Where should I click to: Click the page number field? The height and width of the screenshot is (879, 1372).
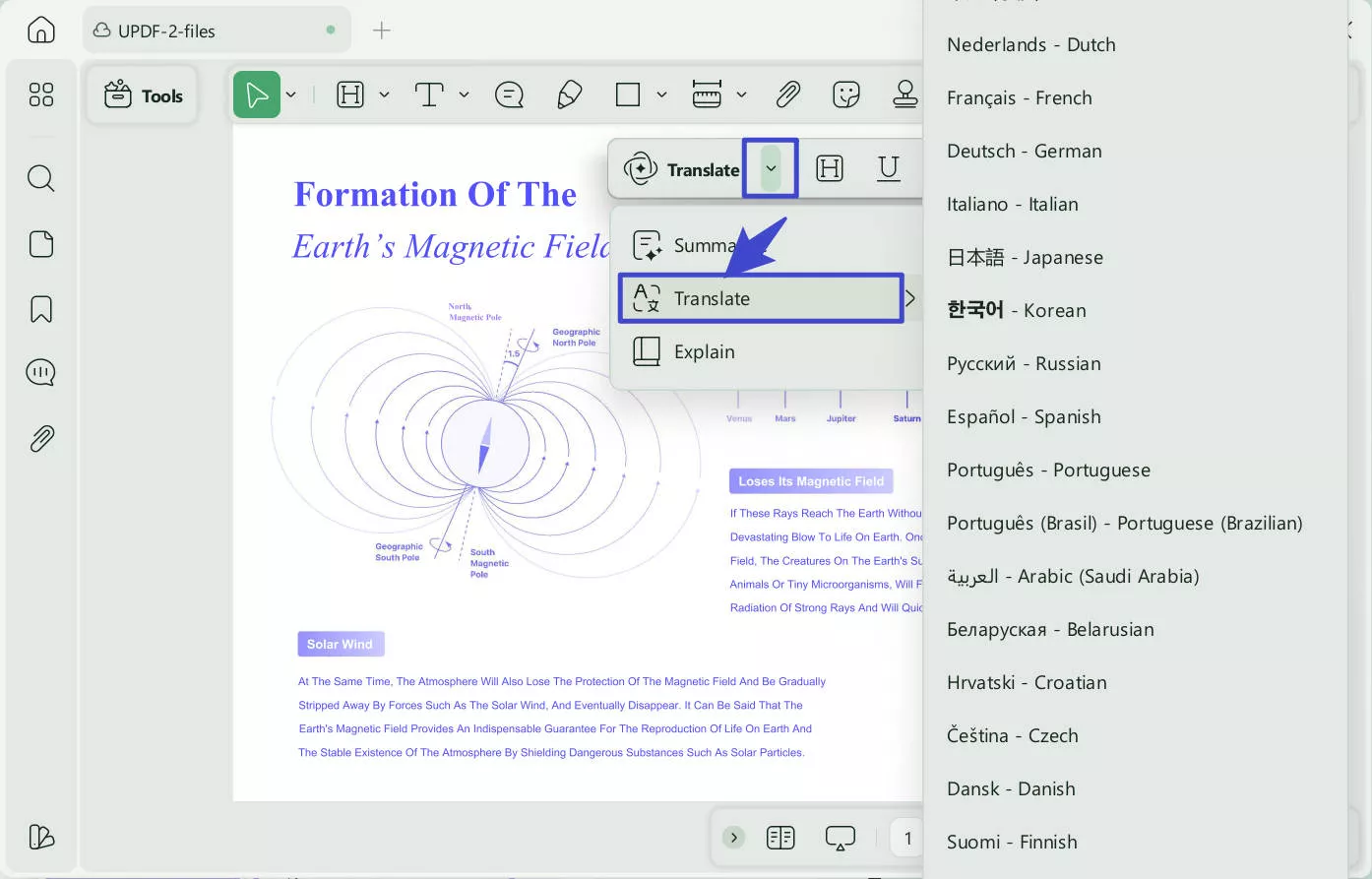[907, 838]
